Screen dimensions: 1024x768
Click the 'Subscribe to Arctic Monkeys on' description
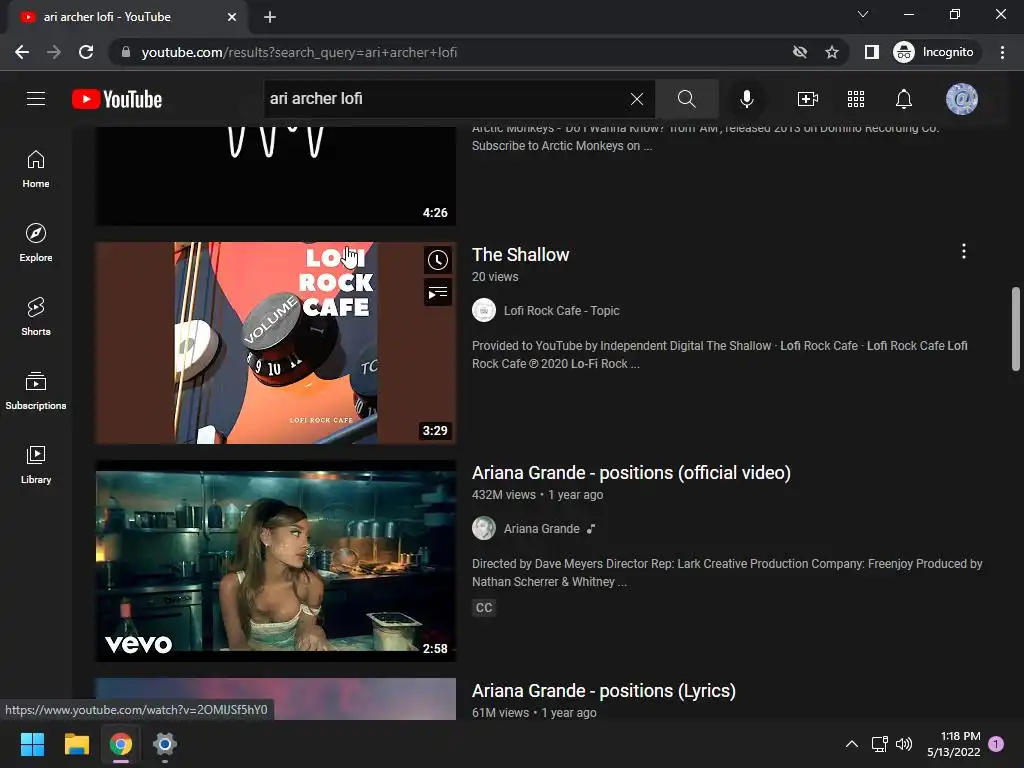562,146
